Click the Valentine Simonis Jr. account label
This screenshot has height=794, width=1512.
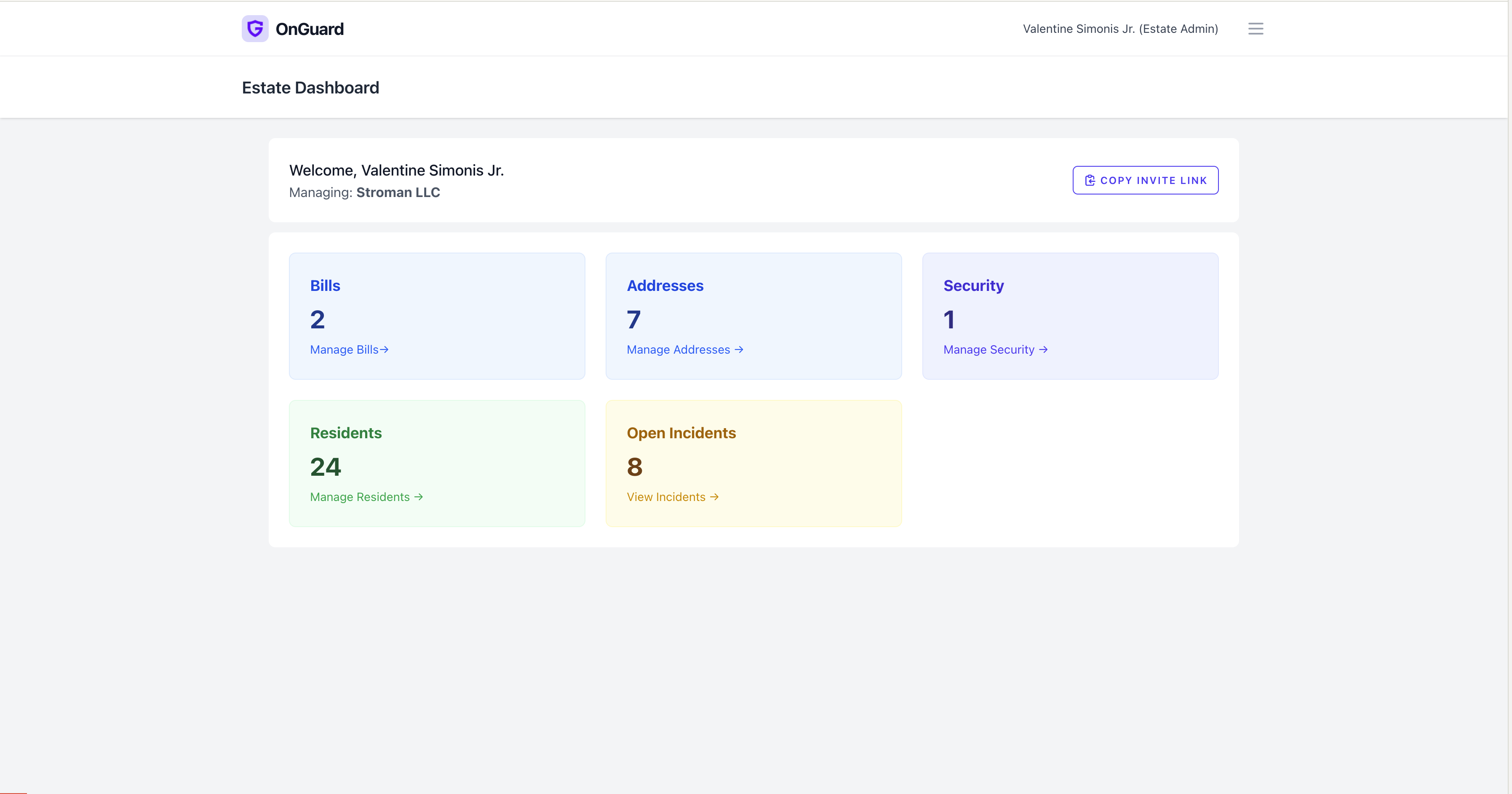tap(1119, 28)
